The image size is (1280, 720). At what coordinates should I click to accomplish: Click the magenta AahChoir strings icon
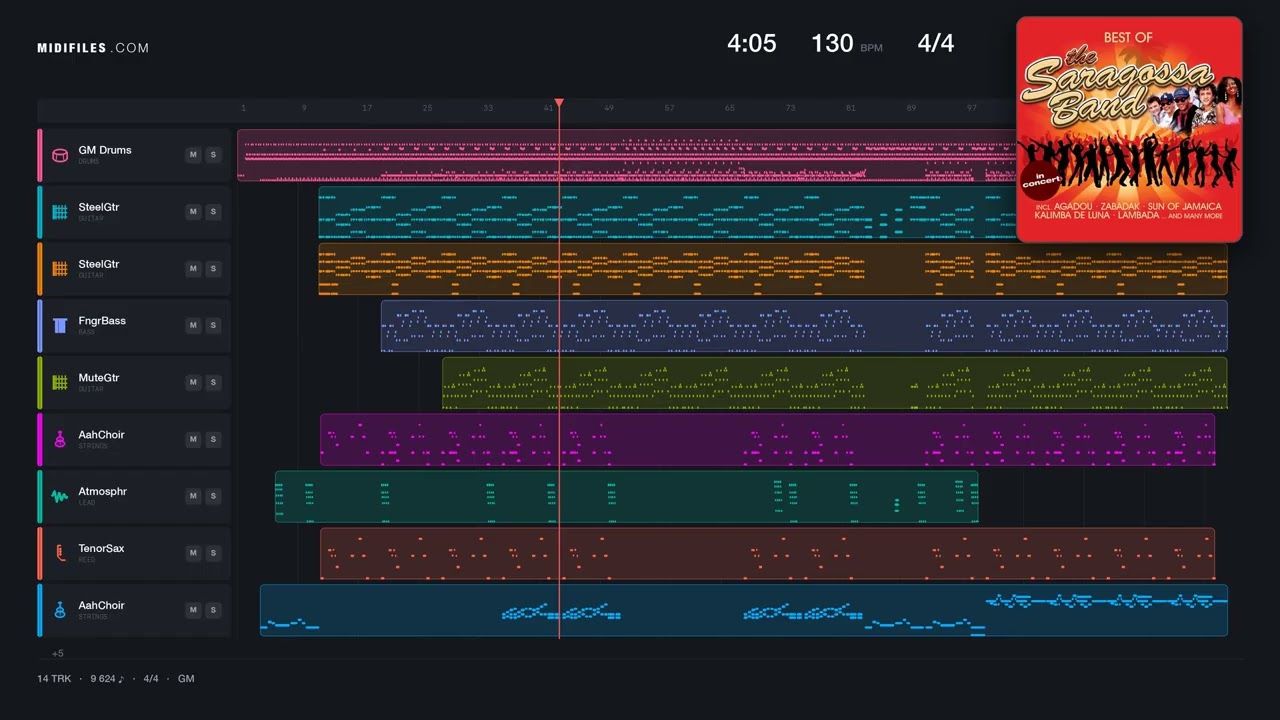click(x=60, y=440)
